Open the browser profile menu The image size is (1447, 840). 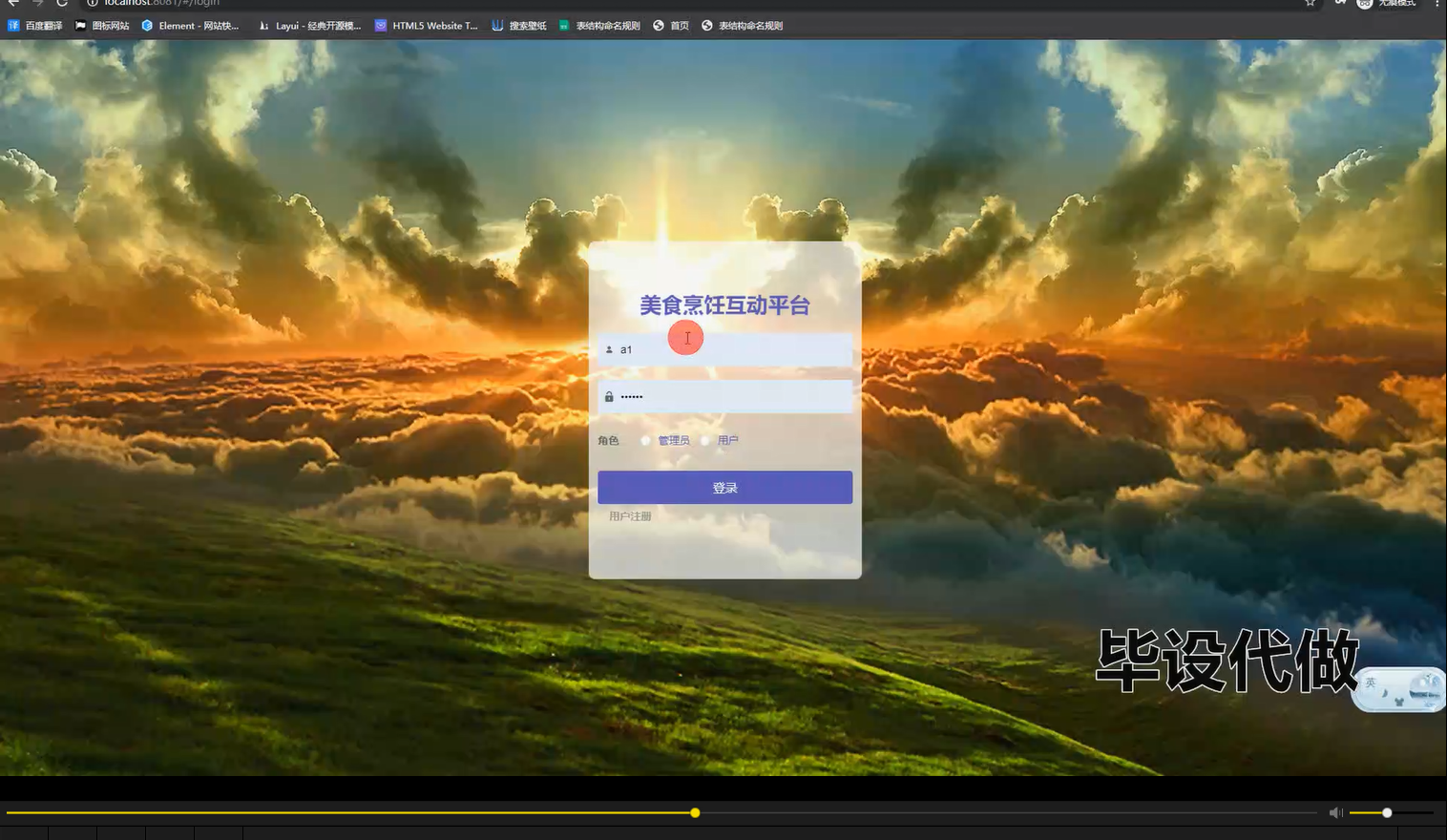click(x=1364, y=4)
